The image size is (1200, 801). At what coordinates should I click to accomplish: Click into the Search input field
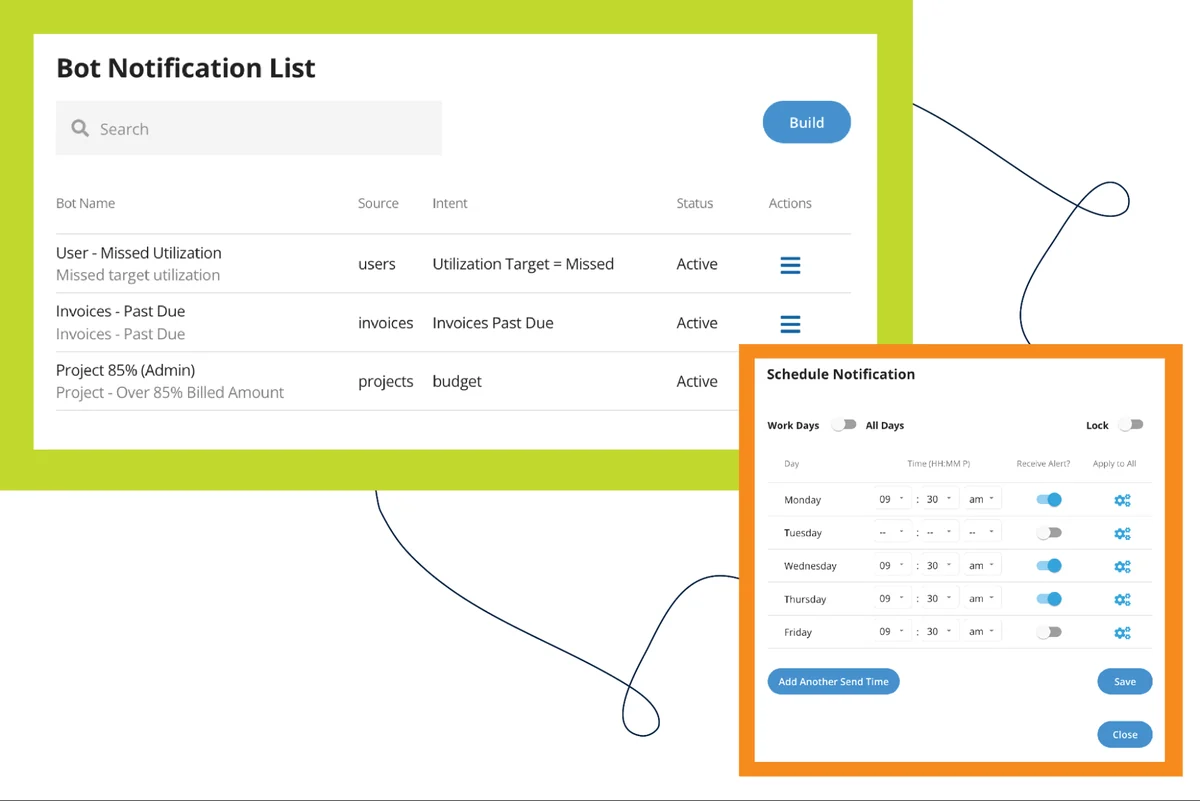tap(260, 129)
